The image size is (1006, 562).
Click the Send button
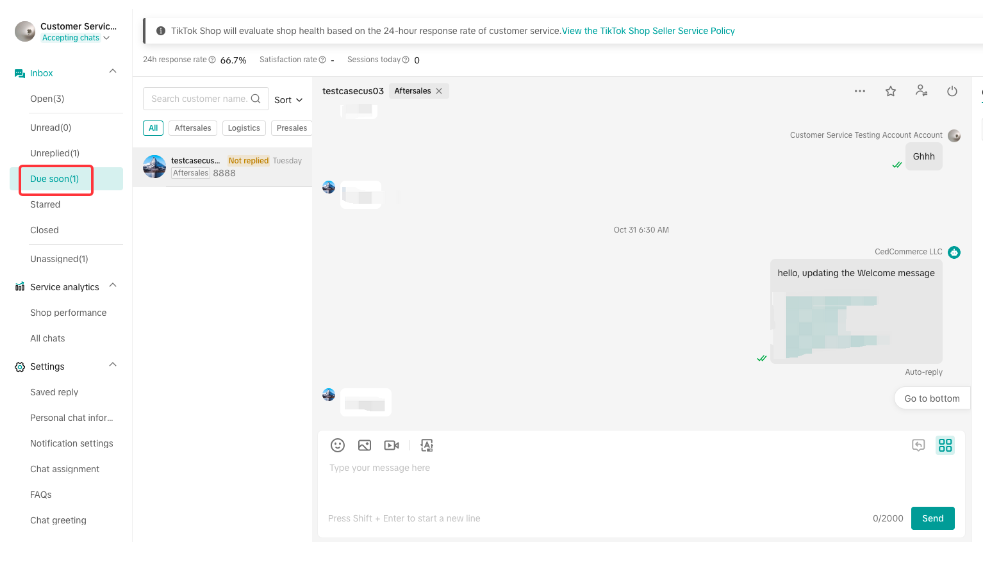[932, 518]
